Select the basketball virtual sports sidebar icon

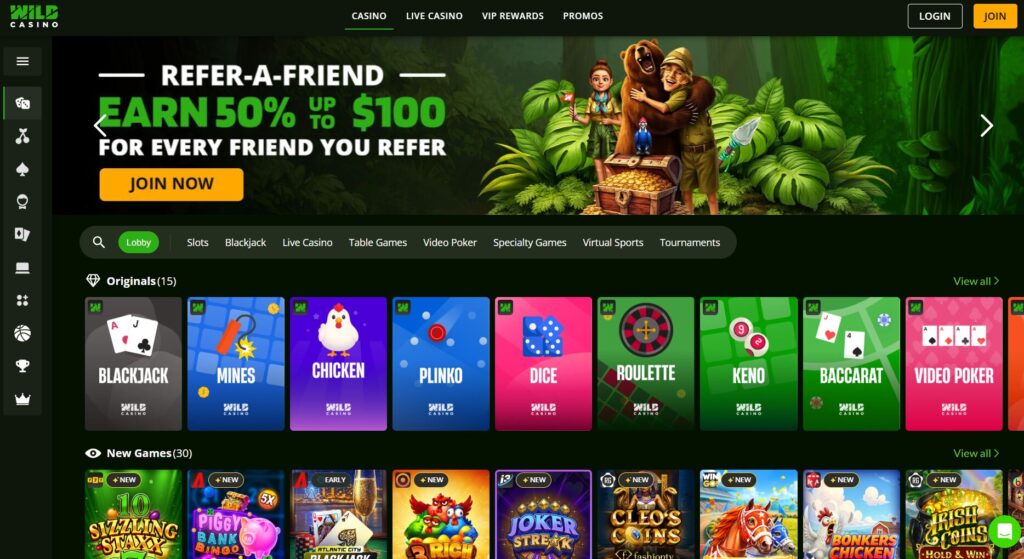coord(22,334)
